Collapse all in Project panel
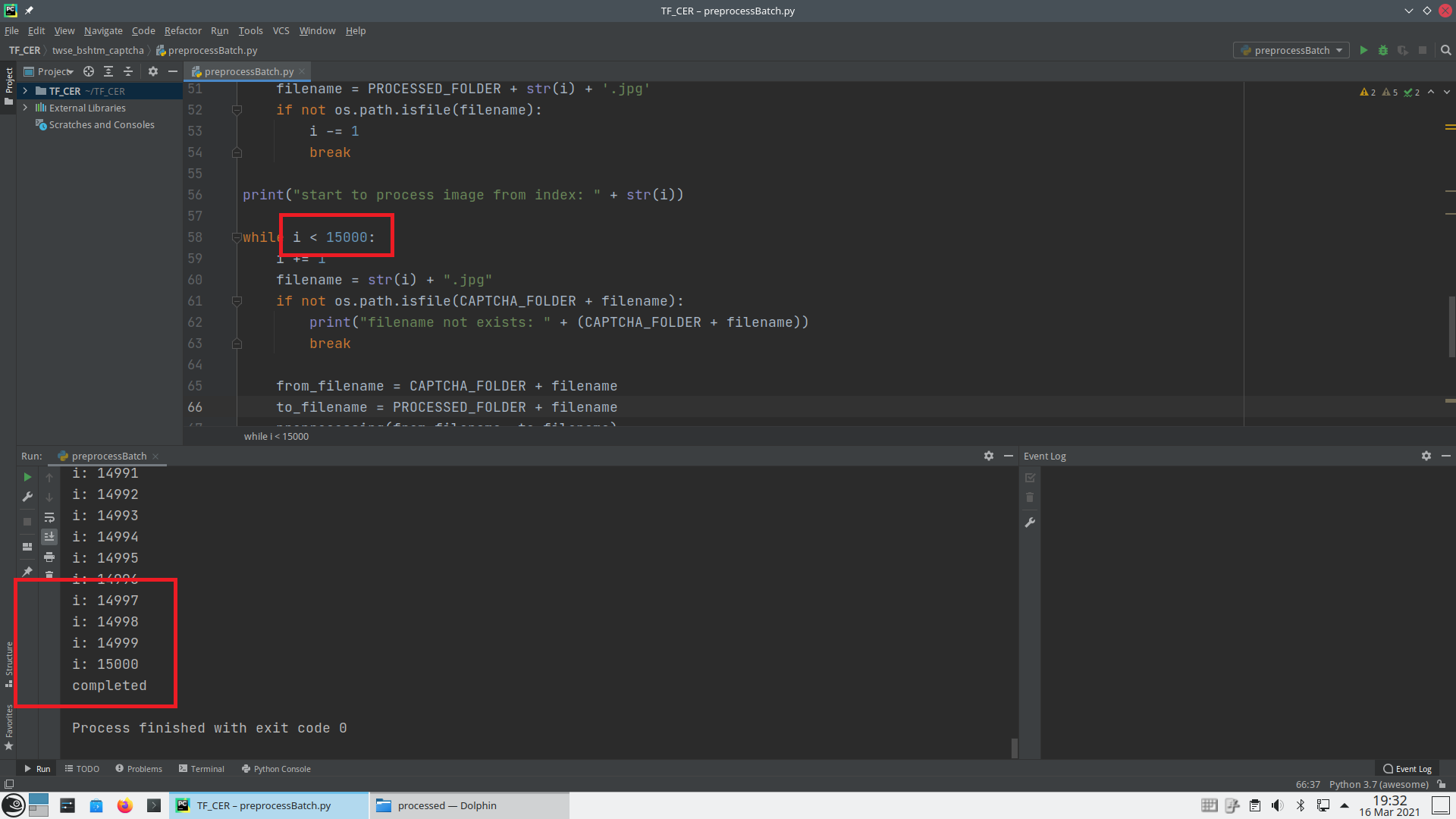1456x819 pixels. coord(128,71)
